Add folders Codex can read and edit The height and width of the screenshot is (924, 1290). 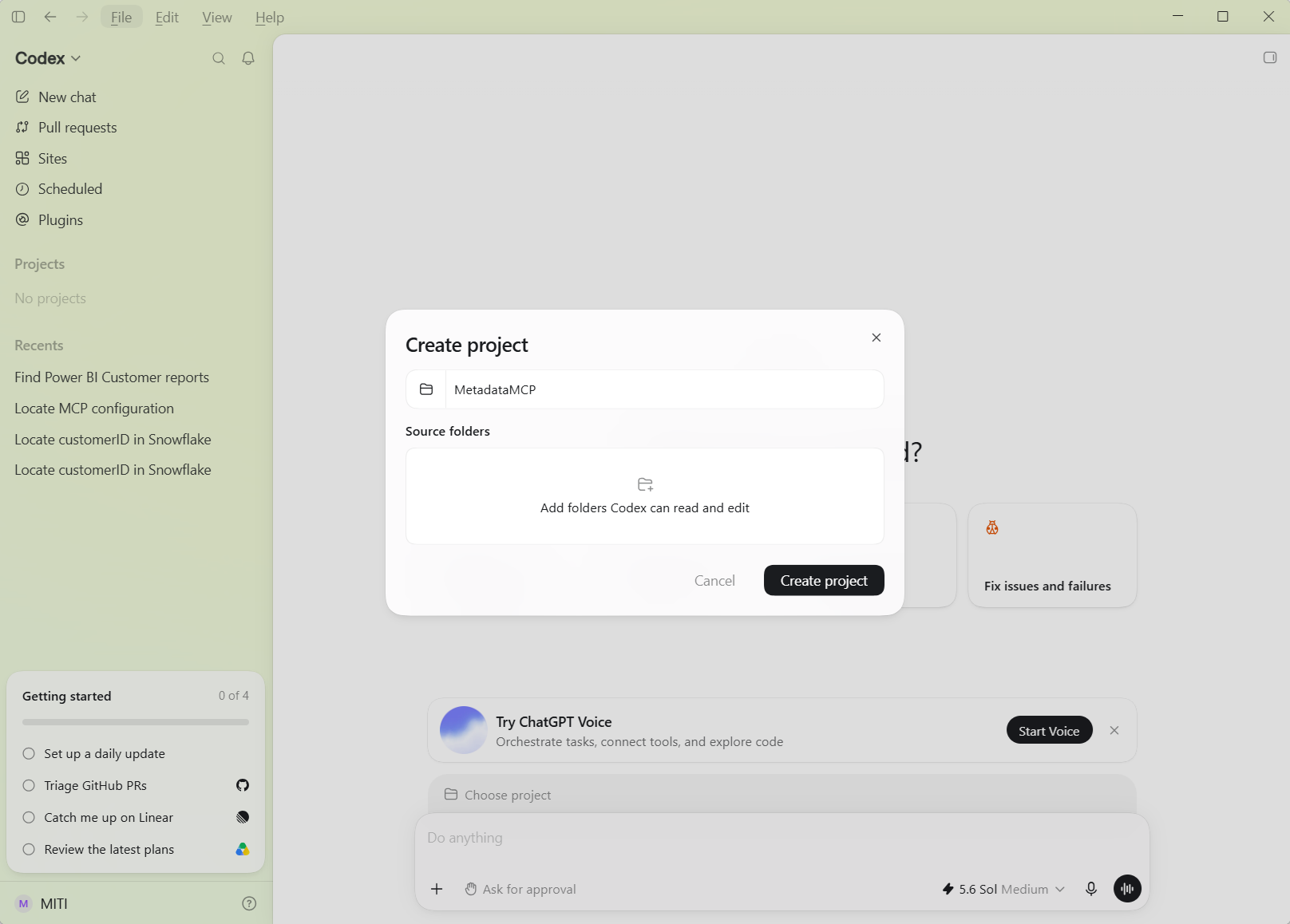tap(645, 496)
